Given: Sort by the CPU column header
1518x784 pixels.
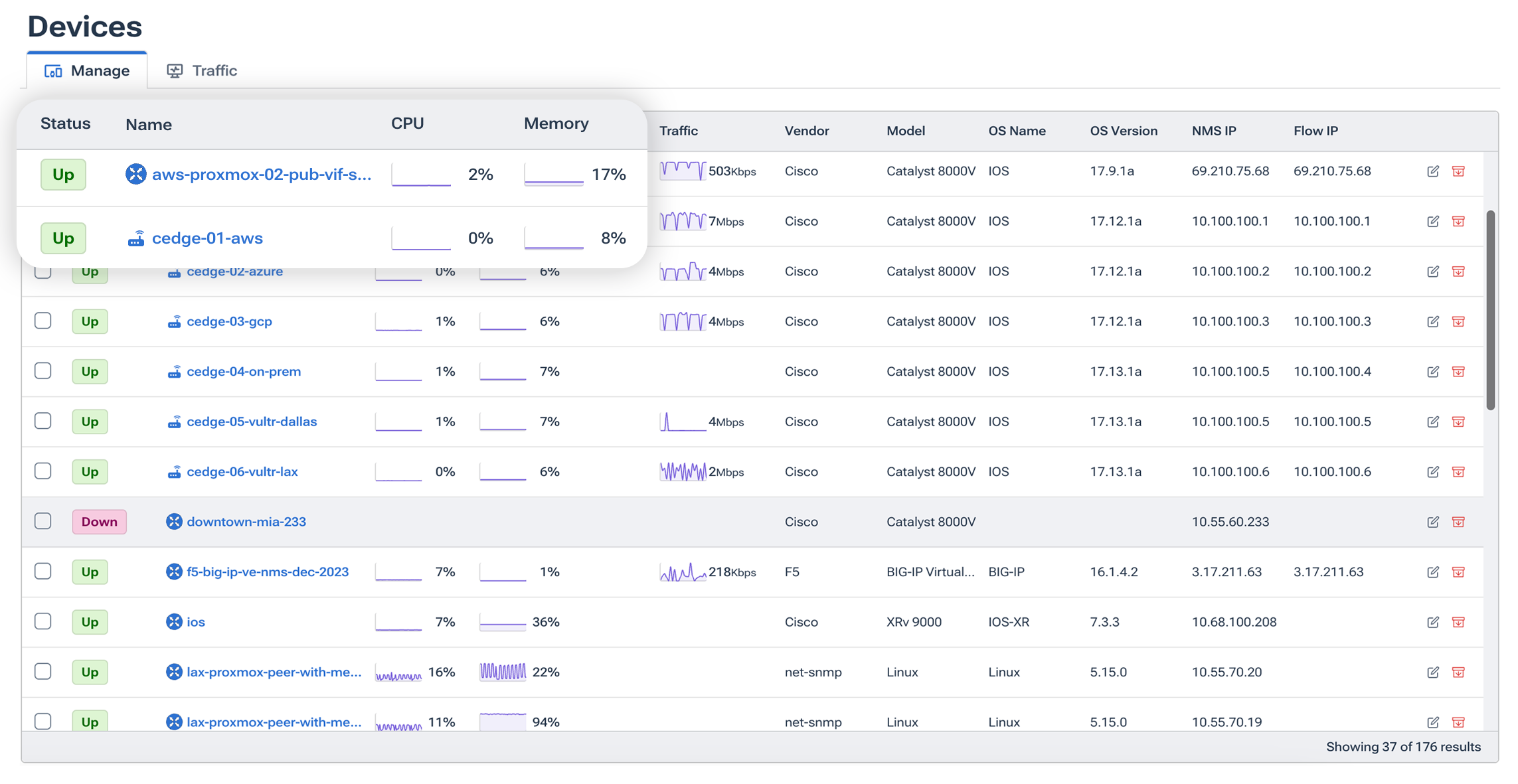Looking at the screenshot, I should [407, 123].
